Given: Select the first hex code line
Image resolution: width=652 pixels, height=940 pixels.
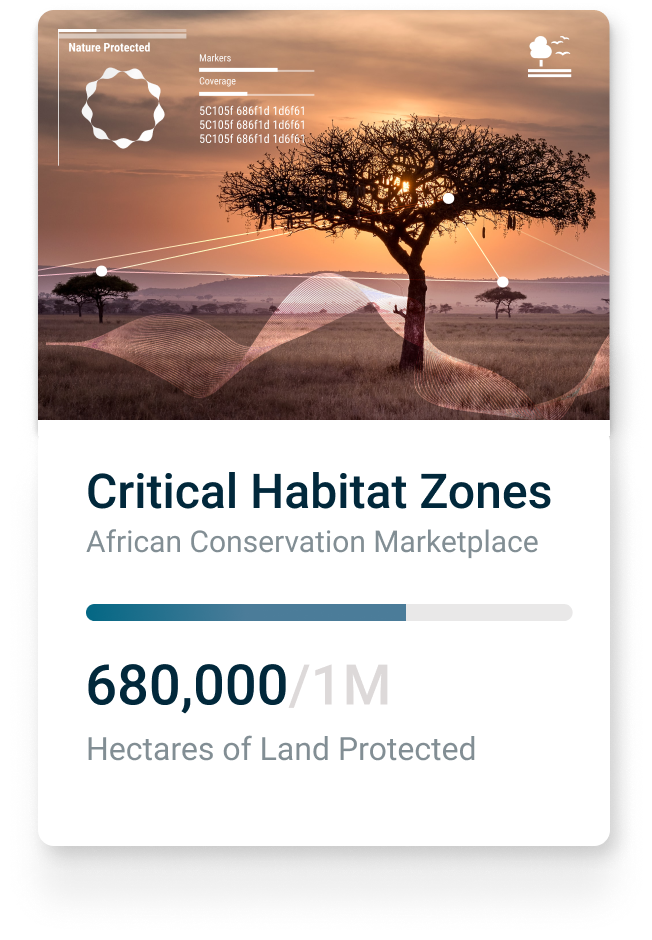Looking at the screenshot, I should (252, 110).
